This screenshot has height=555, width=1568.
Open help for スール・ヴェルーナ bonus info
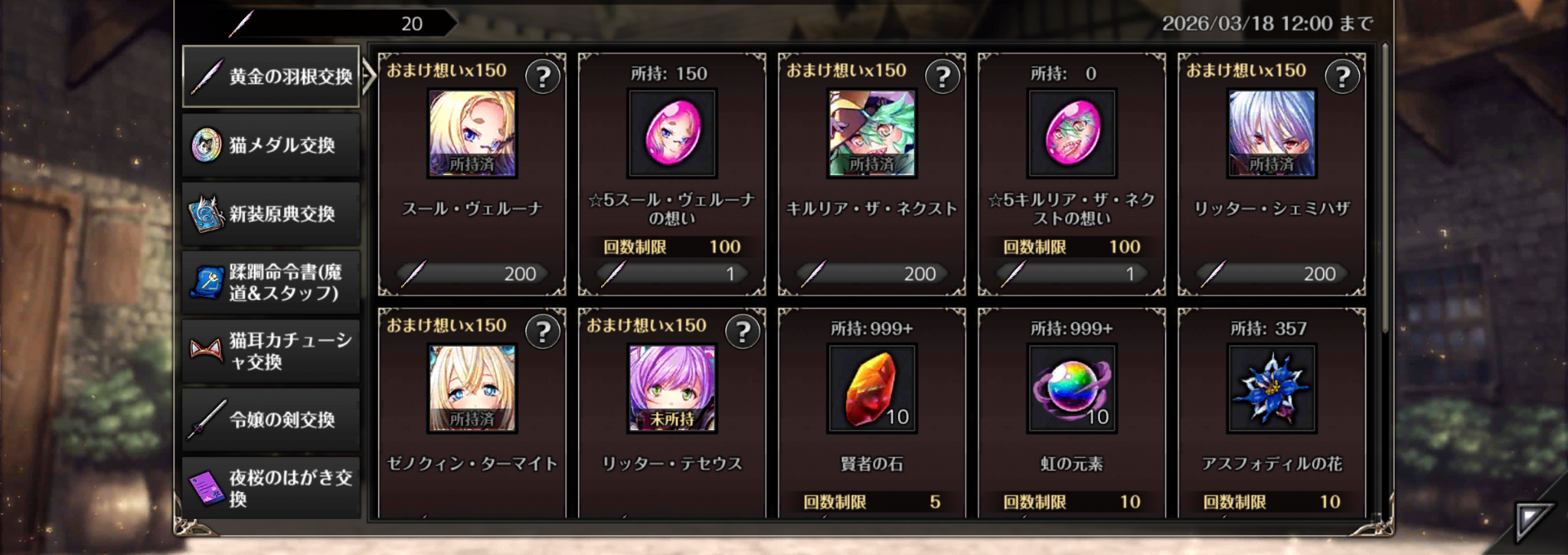pos(542,77)
